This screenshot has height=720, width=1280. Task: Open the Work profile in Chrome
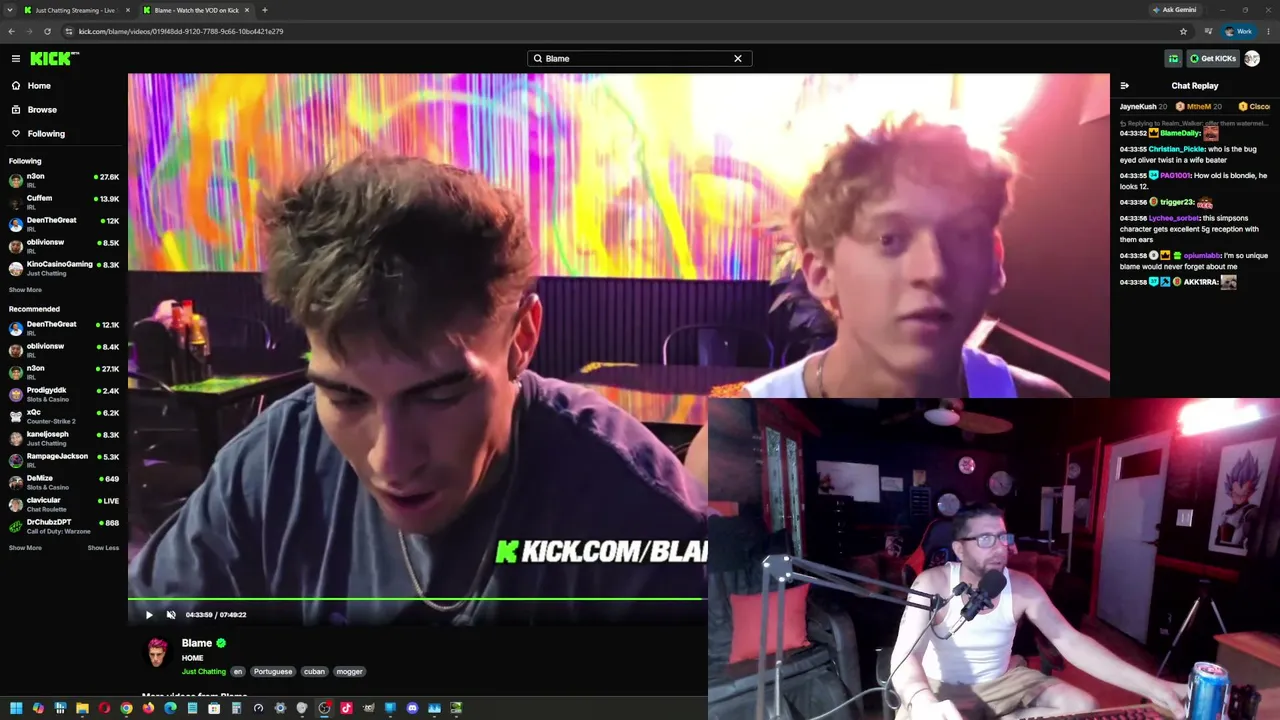(1238, 31)
